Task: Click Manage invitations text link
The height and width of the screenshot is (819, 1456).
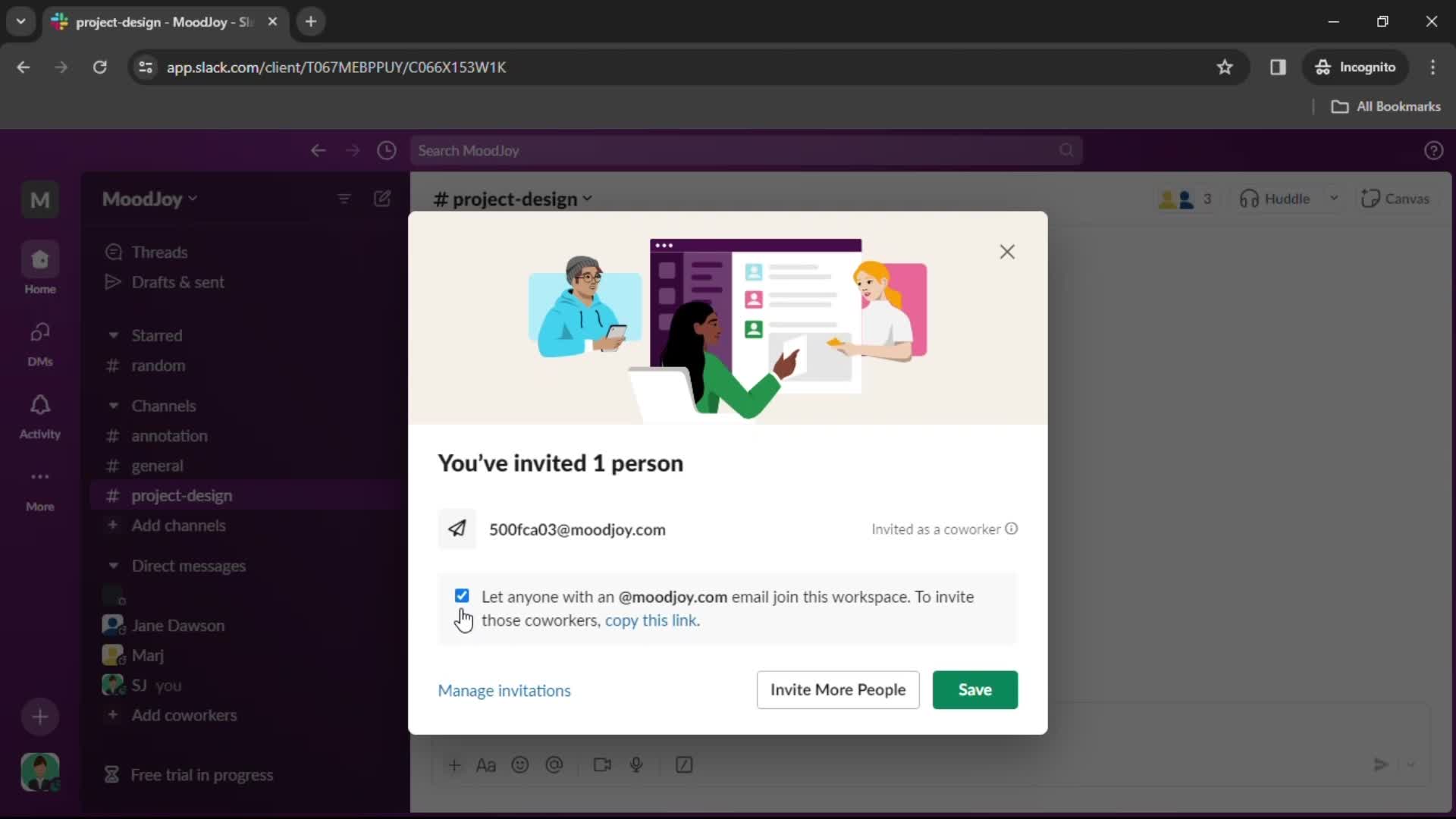Action: point(504,690)
